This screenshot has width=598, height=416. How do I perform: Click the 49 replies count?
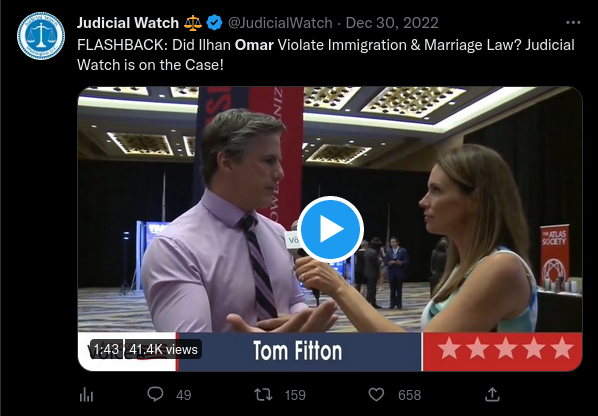[183, 395]
